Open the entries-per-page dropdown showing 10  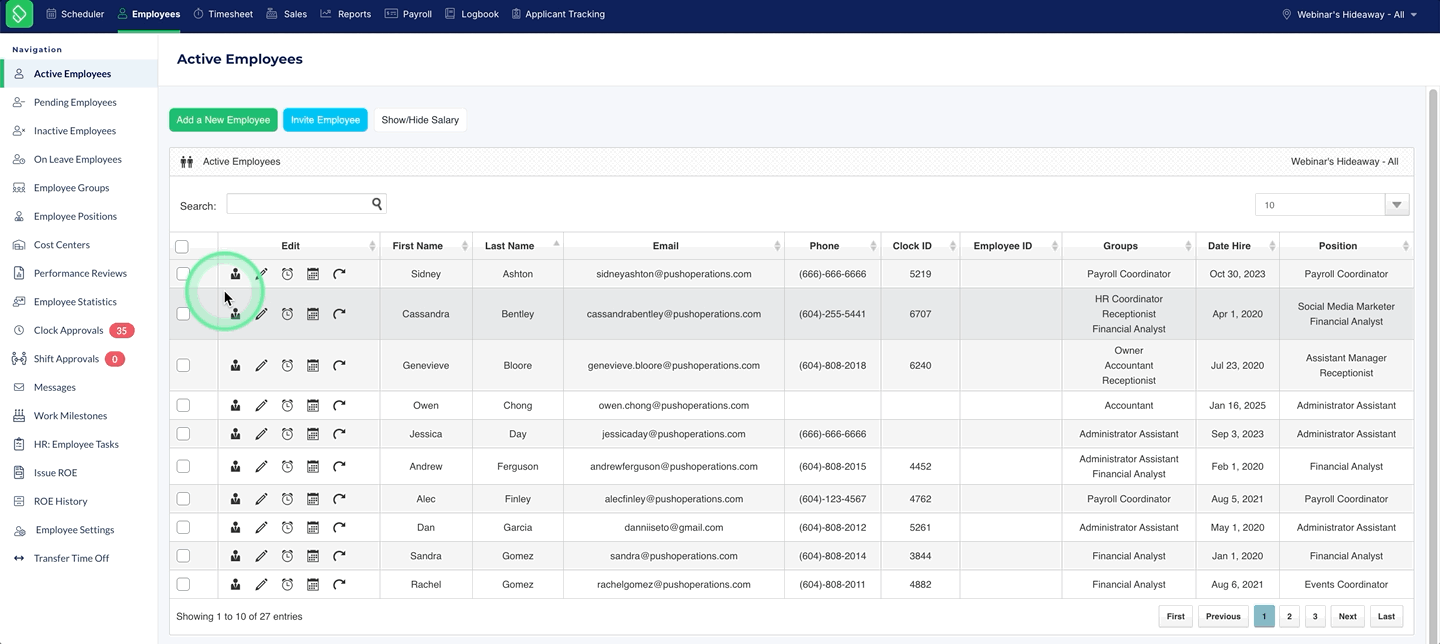[1332, 205]
